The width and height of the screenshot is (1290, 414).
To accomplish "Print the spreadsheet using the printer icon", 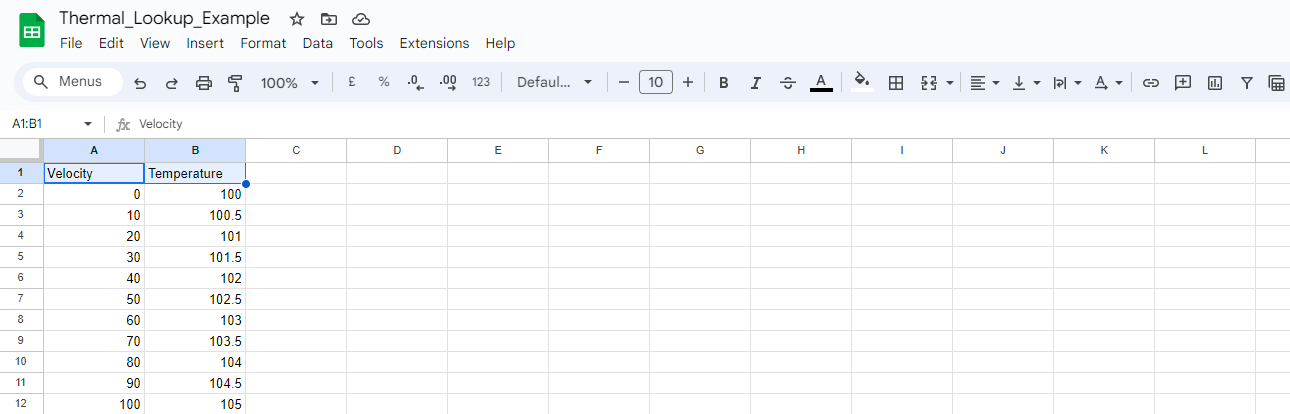I will tap(204, 83).
